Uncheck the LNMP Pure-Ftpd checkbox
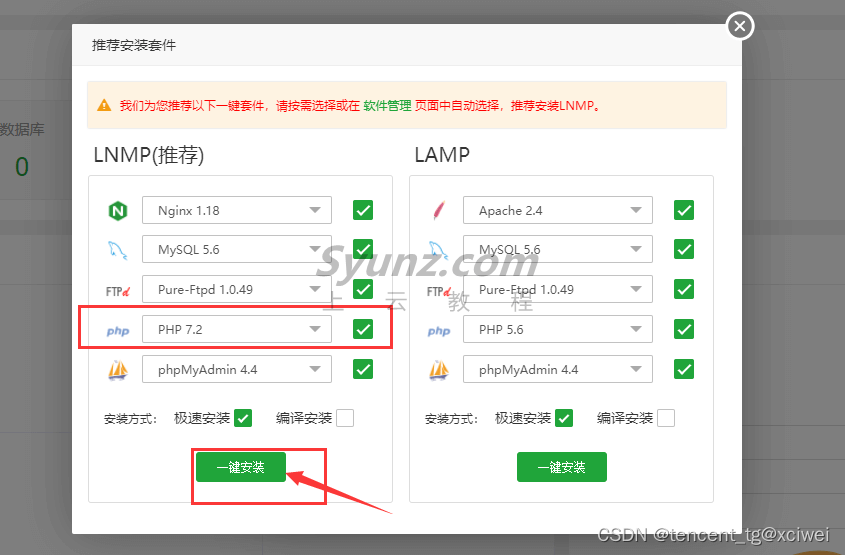 363,289
